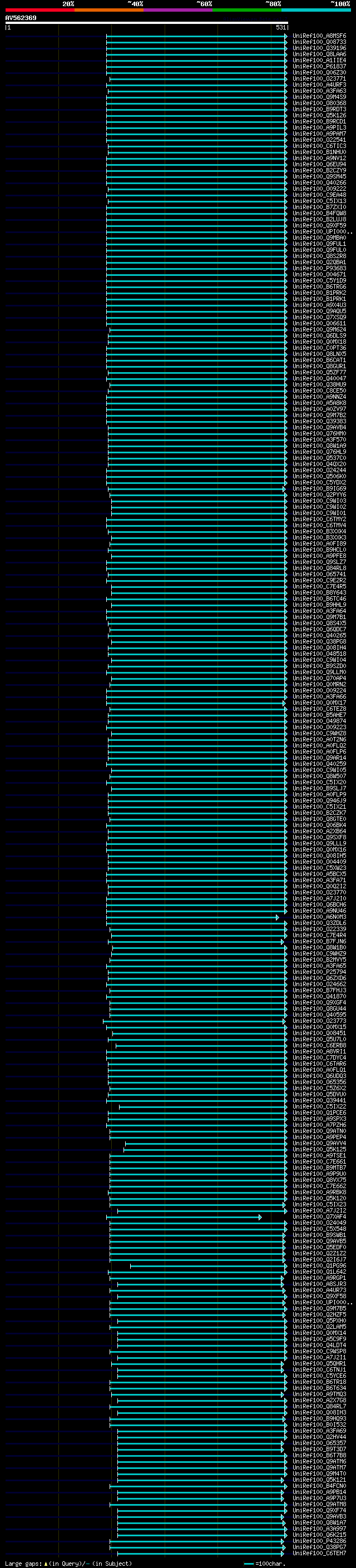356x1568 pixels.
Task: Select hit UniRef100_Q7XSQ9
Action: [x=319, y=317]
